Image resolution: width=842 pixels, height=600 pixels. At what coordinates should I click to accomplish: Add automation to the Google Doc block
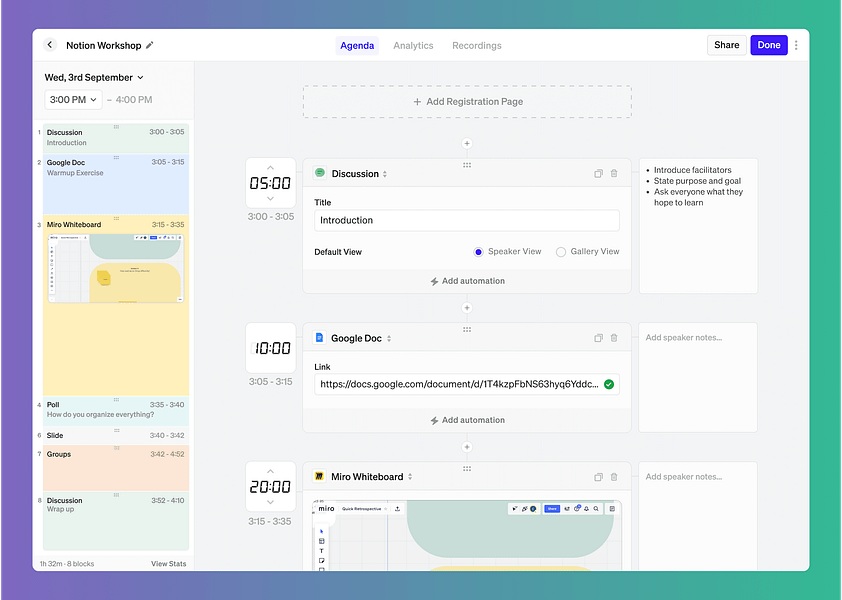point(467,420)
